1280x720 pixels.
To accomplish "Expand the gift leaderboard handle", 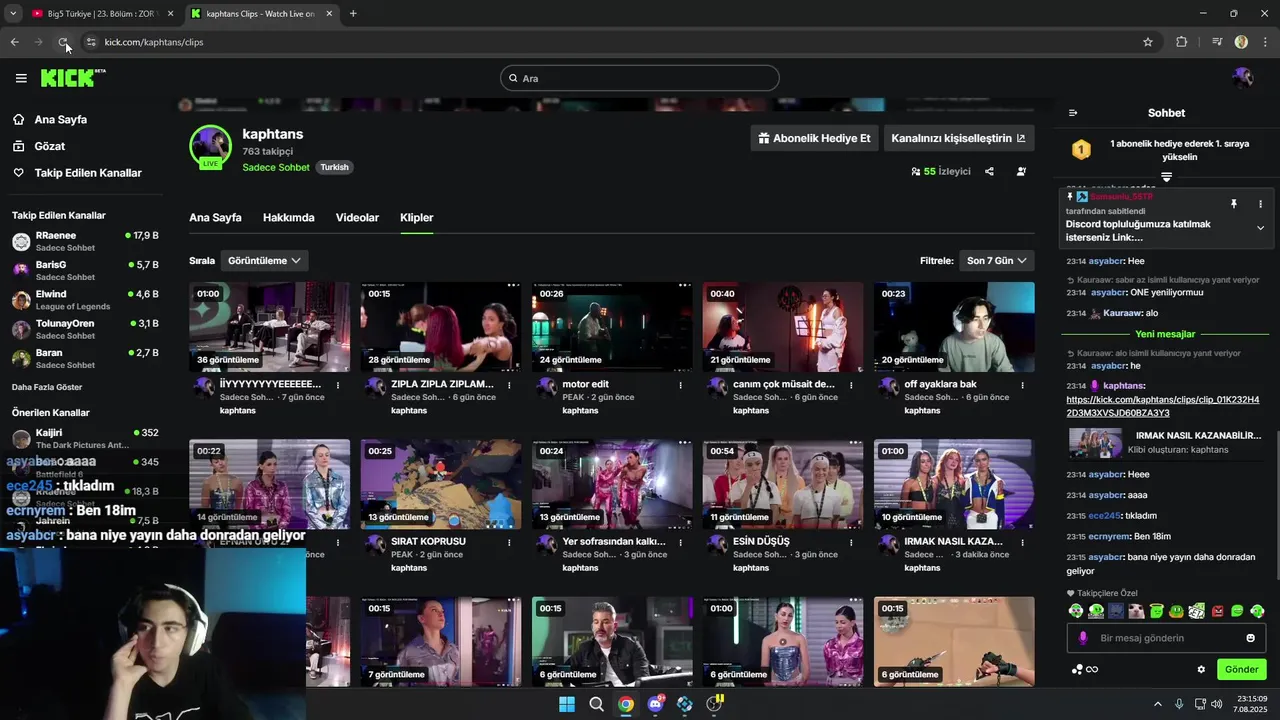I will tap(1166, 177).
